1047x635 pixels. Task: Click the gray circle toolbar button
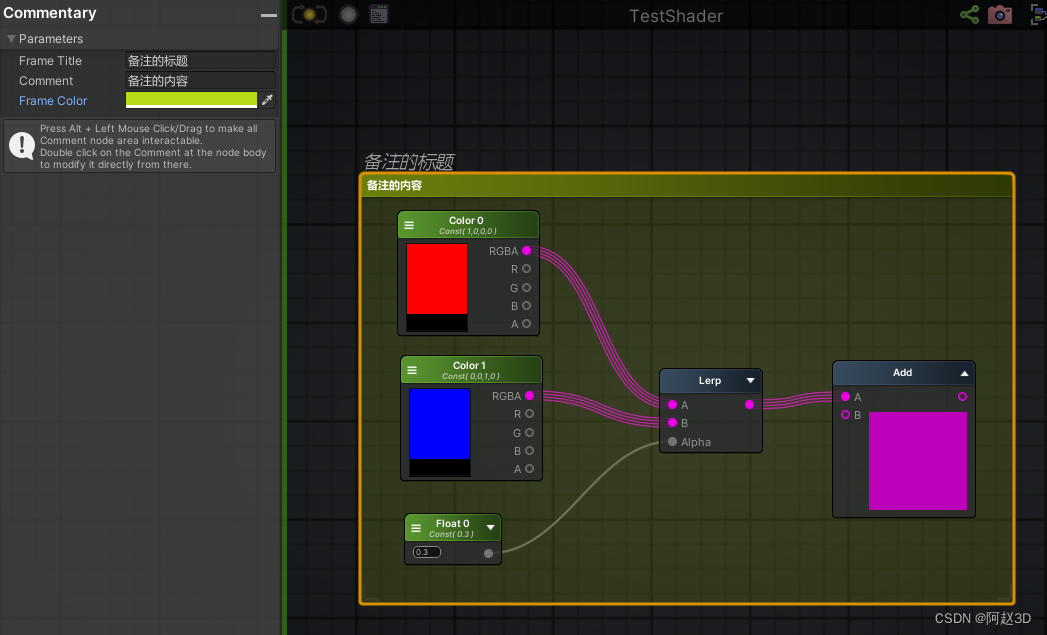coord(348,14)
